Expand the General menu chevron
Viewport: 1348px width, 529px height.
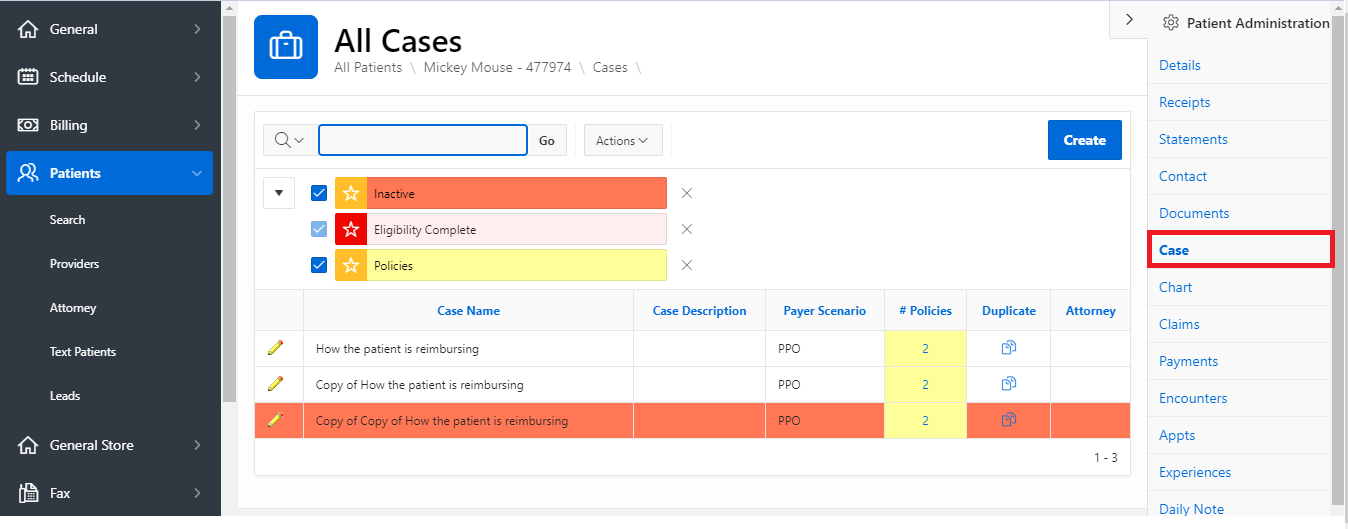197,29
